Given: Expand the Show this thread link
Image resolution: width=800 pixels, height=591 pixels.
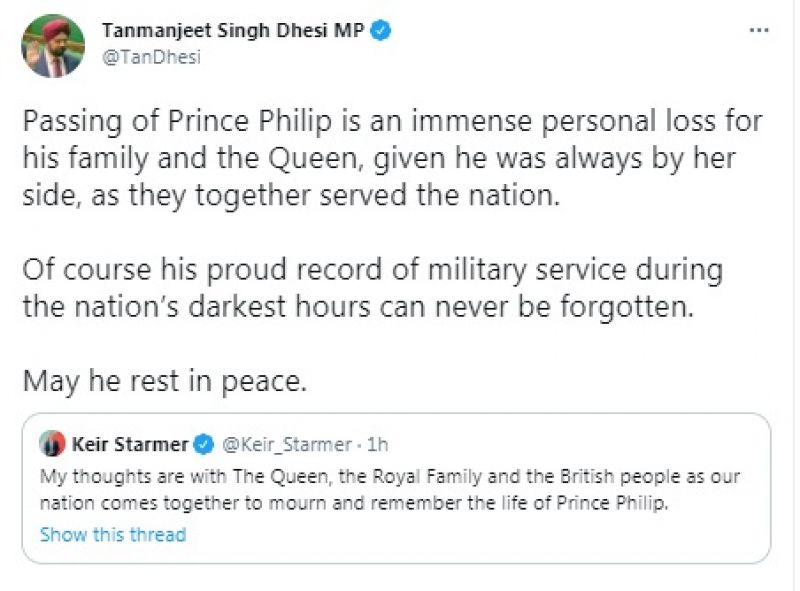Looking at the screenshot, I should point(113,534).
